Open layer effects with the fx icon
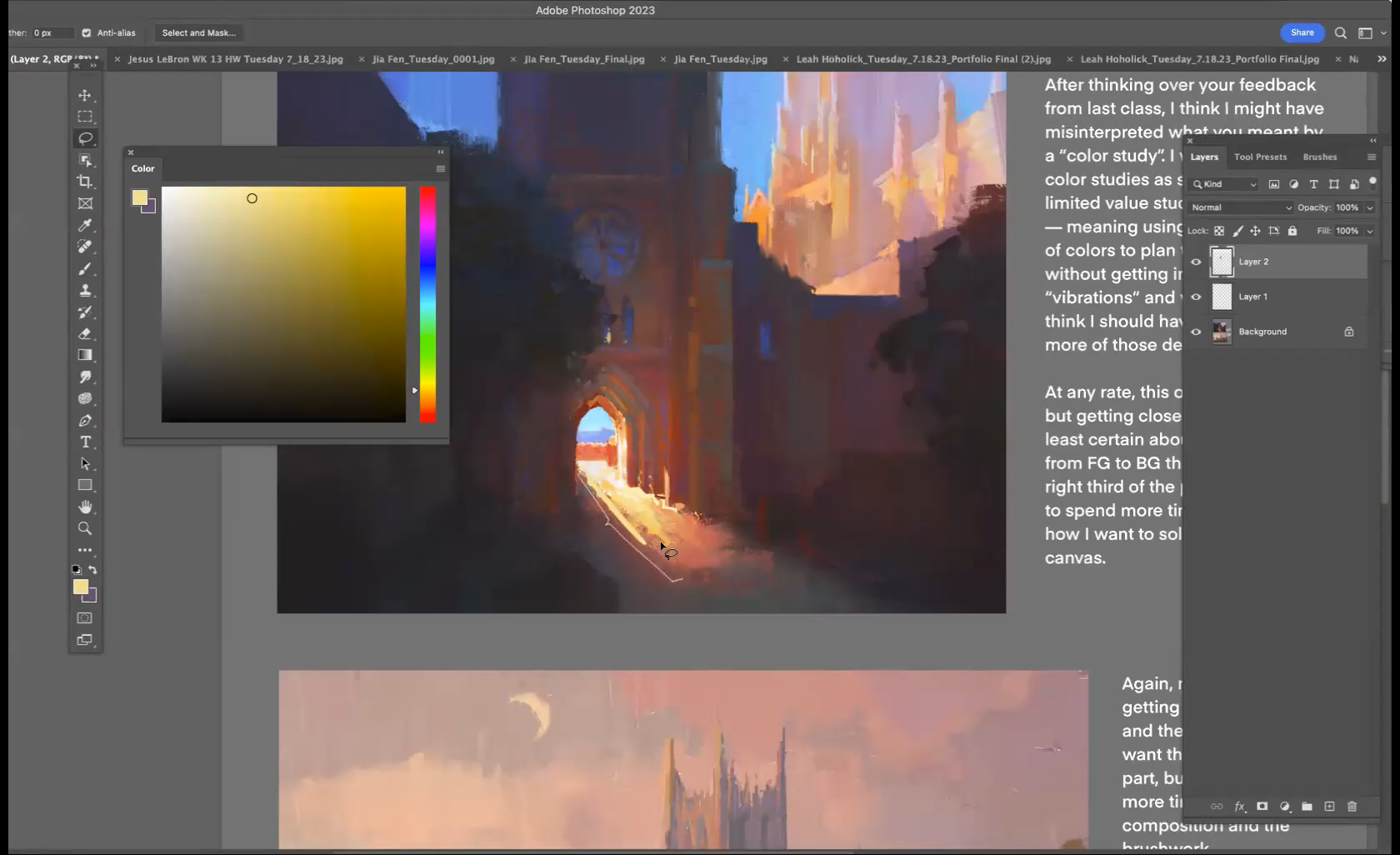1400x855 pixels. pyautogui.click(x=1240, y=807)
